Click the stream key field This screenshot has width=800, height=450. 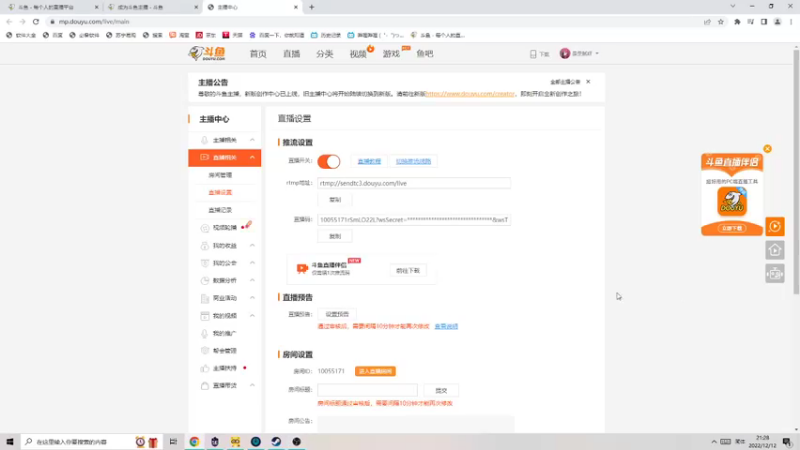[414, 220]
